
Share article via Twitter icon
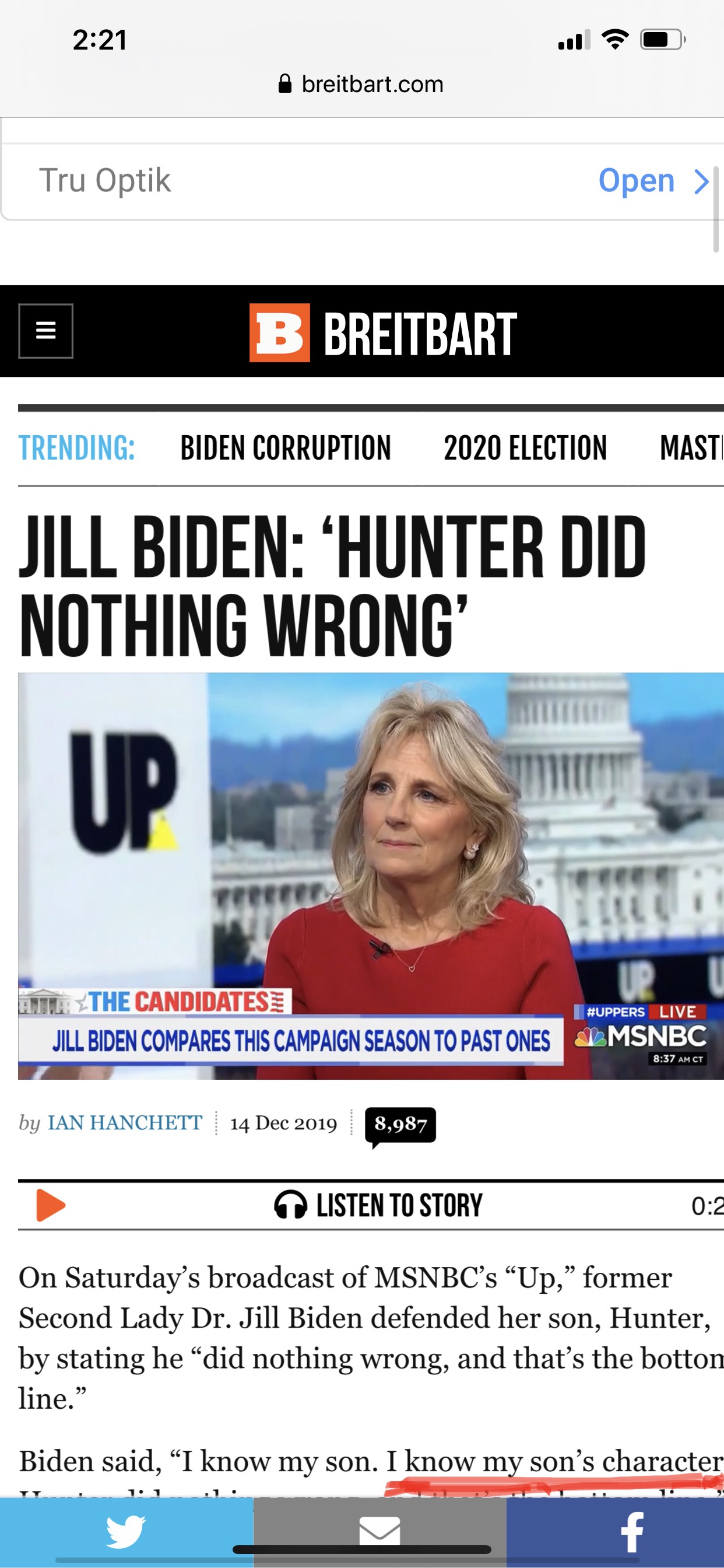pyautogui.click(x=126, y=1531)
